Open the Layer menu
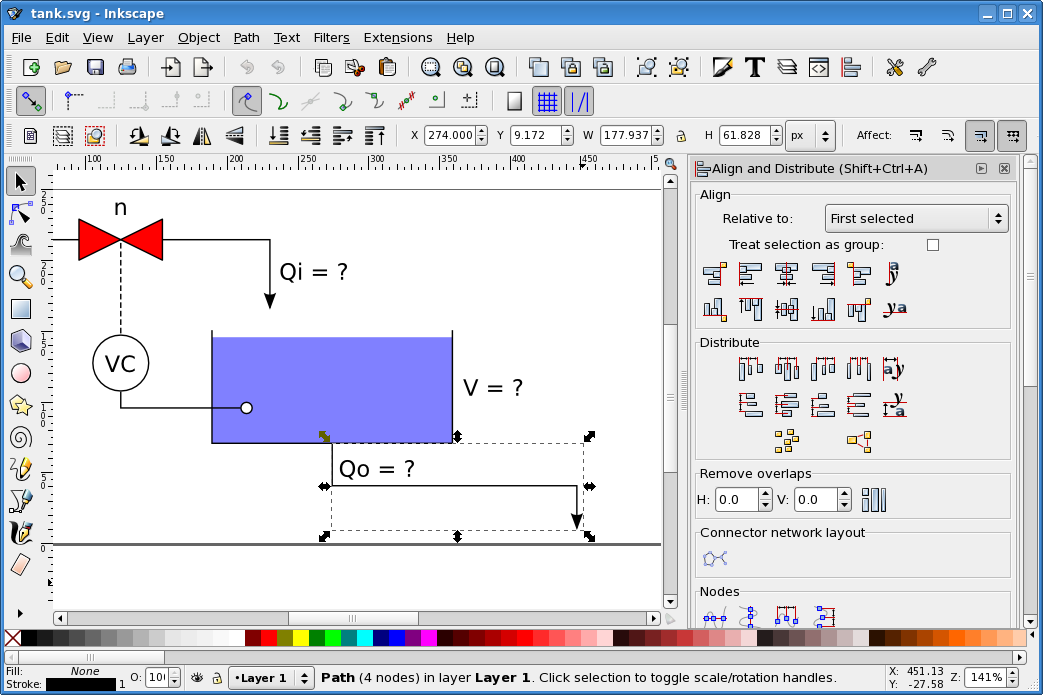This screenshot has height=695, width=1043. [146, 38]
